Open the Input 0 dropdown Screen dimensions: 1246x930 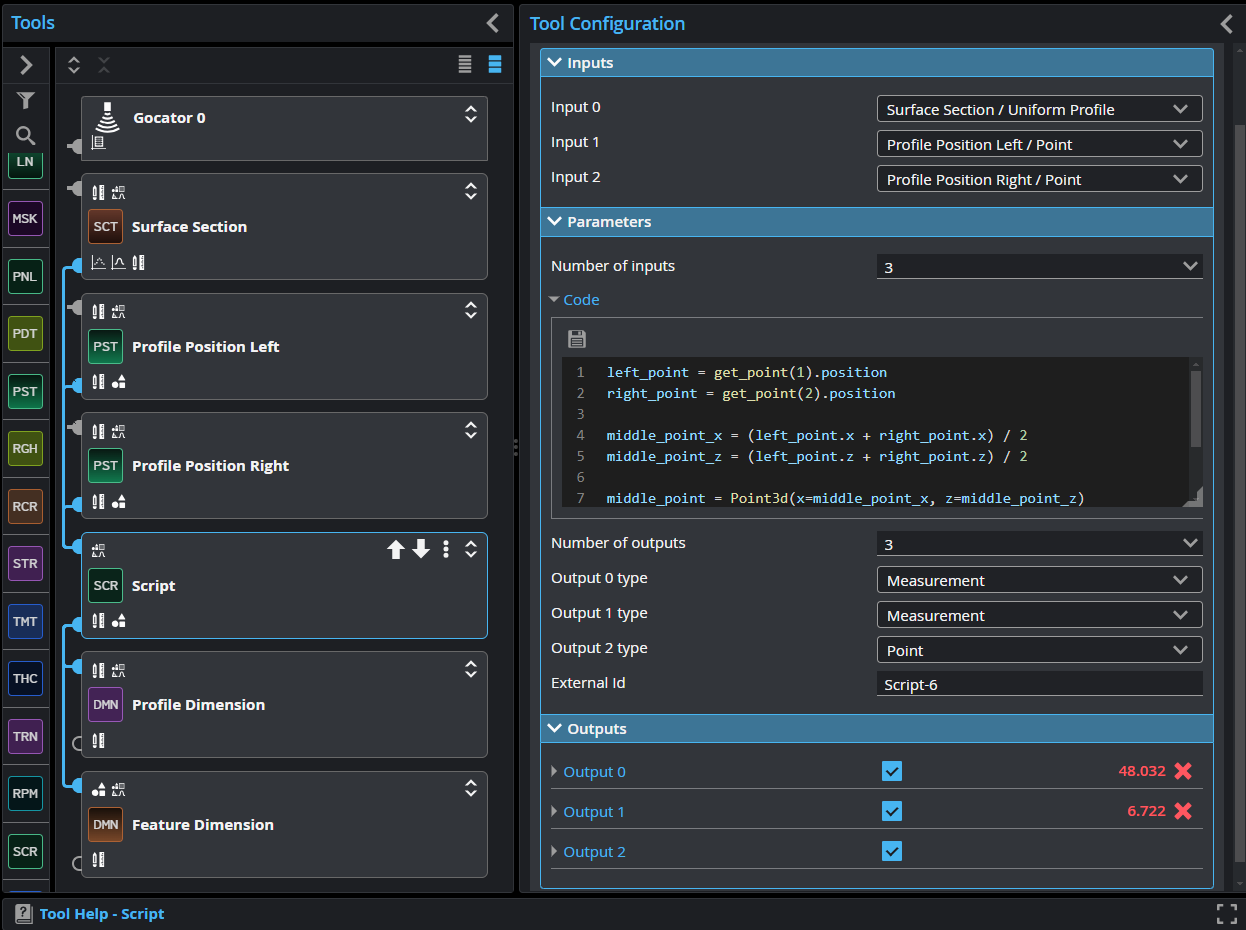(x=1038, y=109)
